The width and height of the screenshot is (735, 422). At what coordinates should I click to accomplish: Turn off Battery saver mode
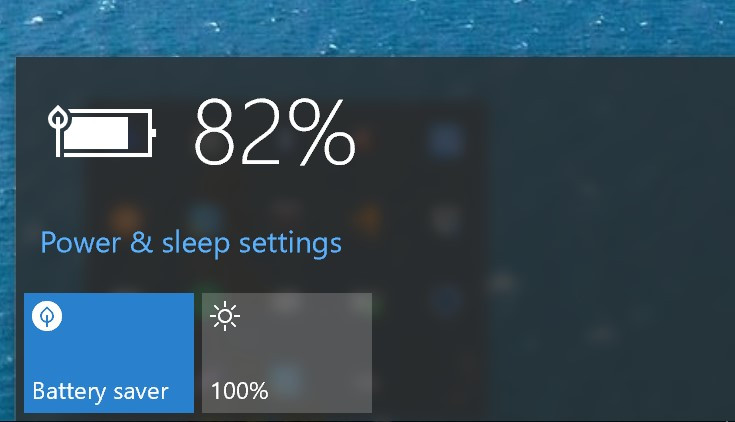tap(109, 353)
